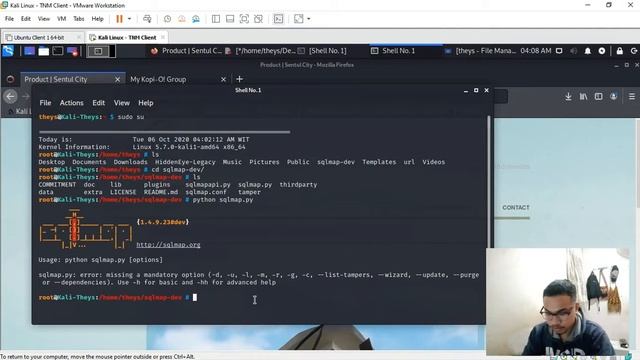
Task: Open the VMware Help menu
Action: (x=98, y=19)
